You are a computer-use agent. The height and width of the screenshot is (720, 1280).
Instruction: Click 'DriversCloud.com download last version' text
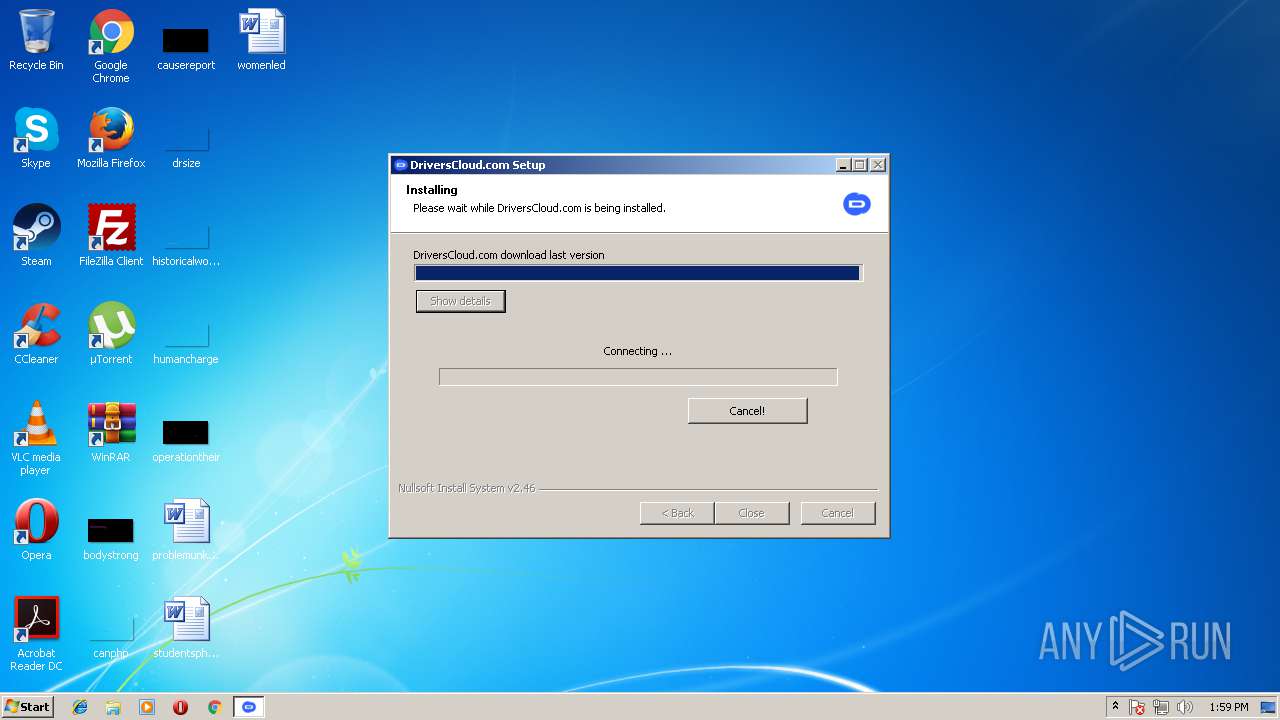click(x=508, y=255)
